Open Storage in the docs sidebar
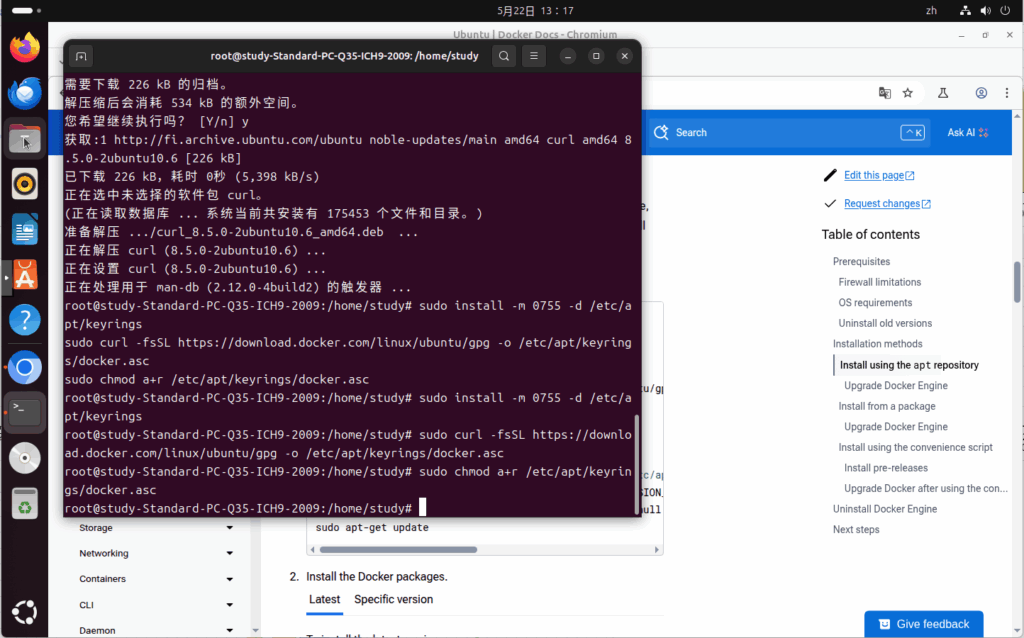This screenshot has height=638, width=1024. pos(96,528)
